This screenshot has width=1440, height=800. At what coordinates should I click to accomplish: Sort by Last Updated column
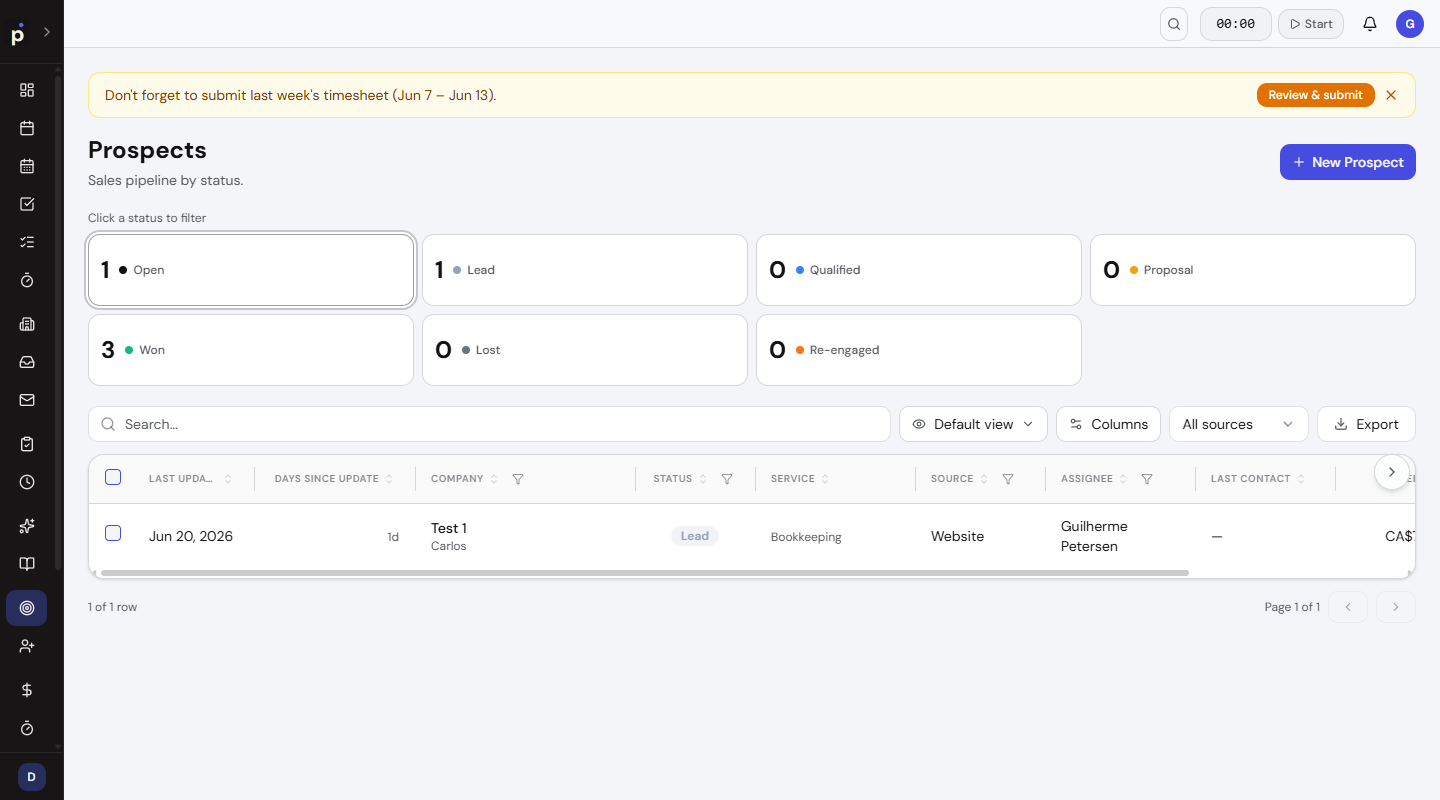point(190,479)
